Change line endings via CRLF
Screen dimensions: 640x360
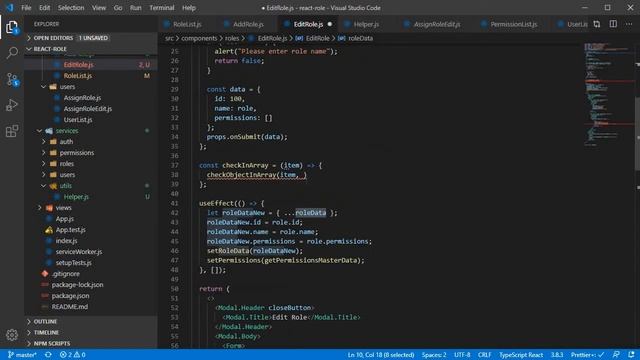(x=484, y=355)
